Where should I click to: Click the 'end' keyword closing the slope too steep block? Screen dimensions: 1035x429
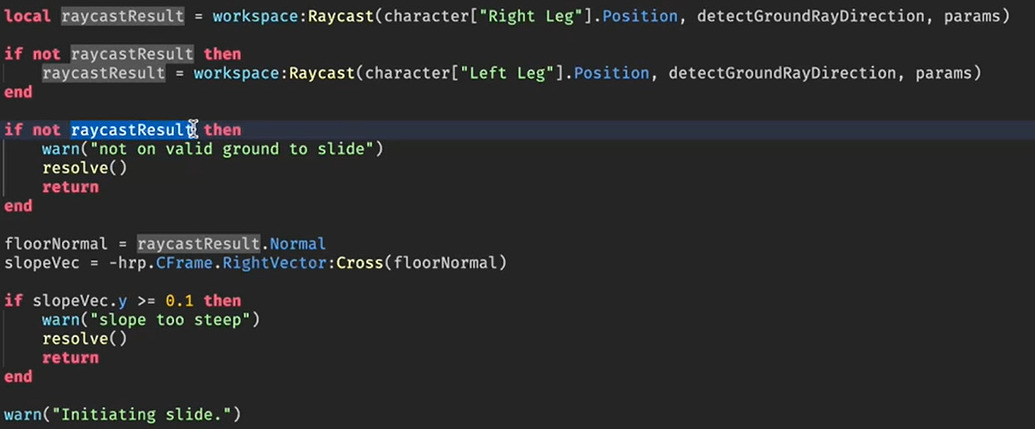18,377
